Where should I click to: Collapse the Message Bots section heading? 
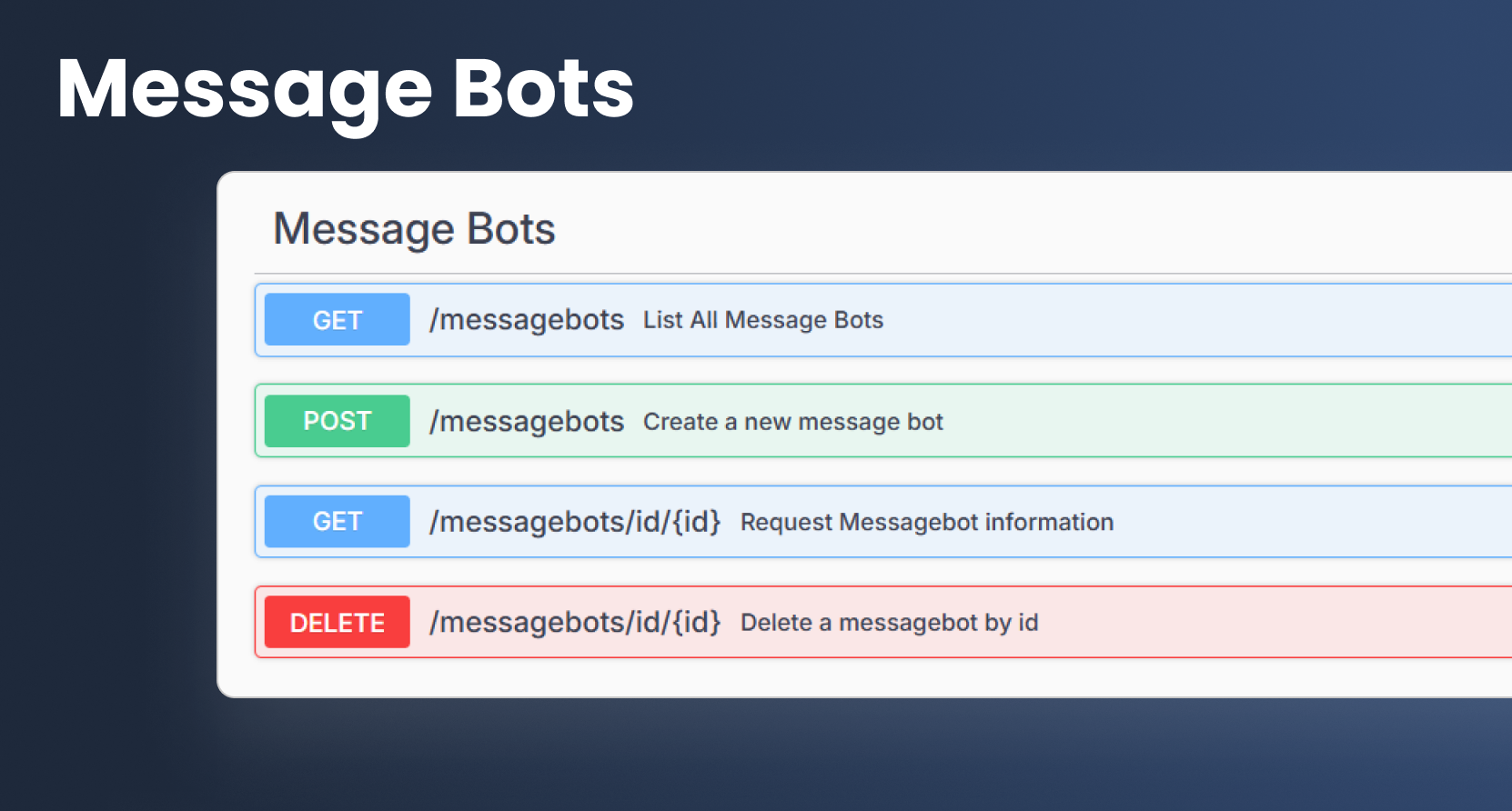click(414, 228)
